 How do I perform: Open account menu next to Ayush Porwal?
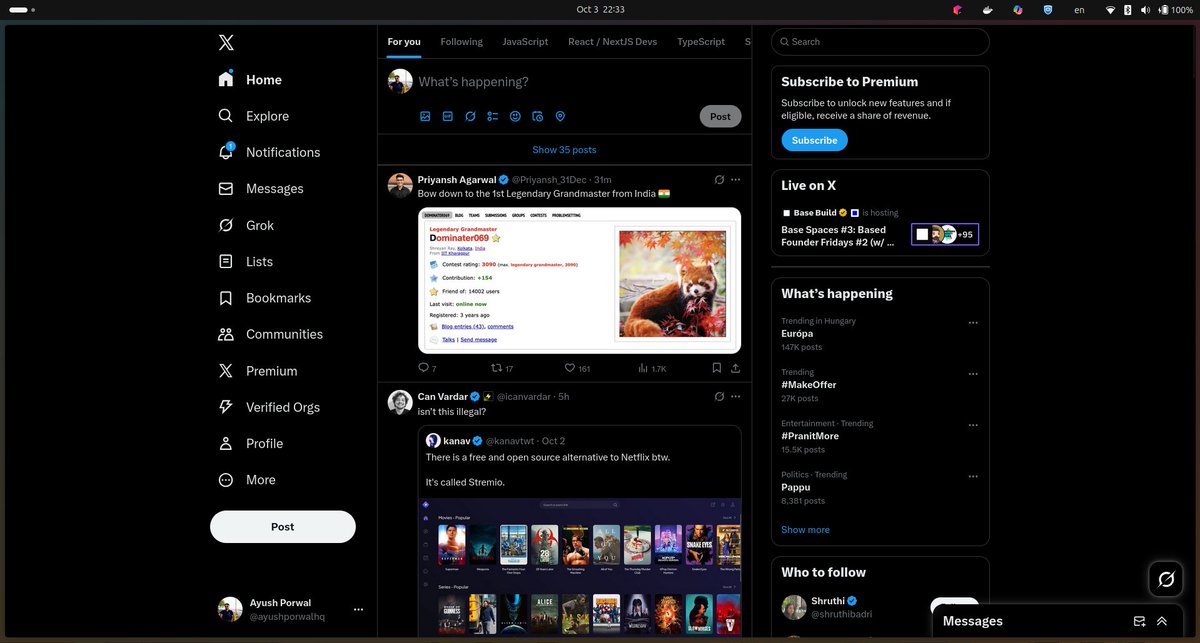click(358, 609)
